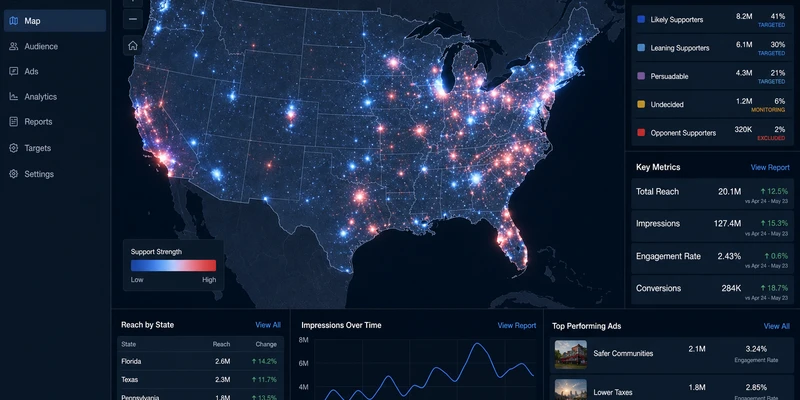Open View Report link in Key Metrics
Image resolution: width=800 pixels, height=400 pixels.
pos(770,167)
